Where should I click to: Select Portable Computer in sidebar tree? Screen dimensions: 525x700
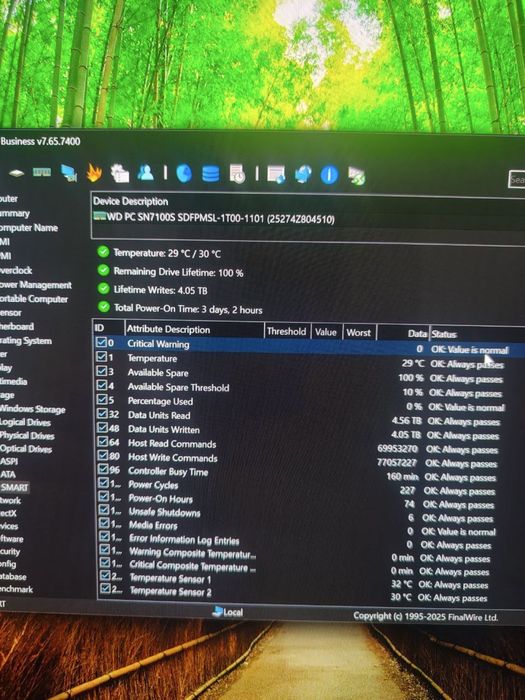pos(34,299)
